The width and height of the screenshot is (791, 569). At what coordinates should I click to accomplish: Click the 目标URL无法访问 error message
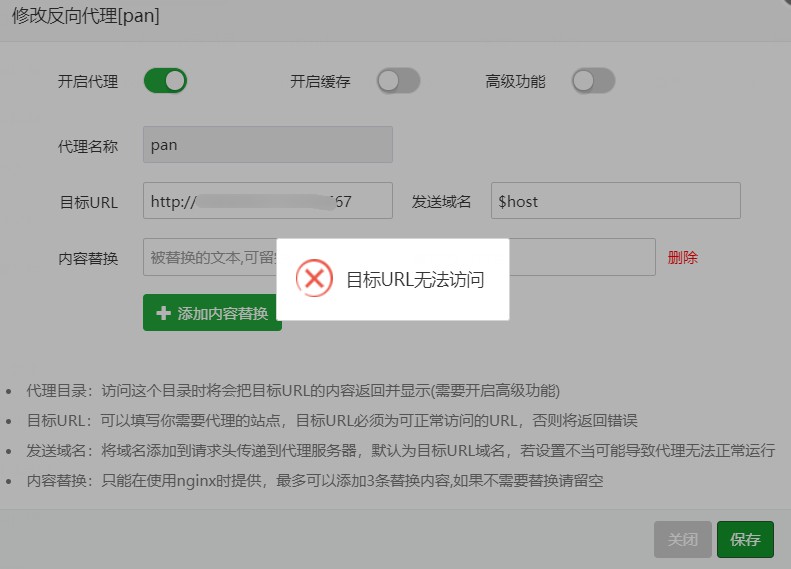pos(415,279)
